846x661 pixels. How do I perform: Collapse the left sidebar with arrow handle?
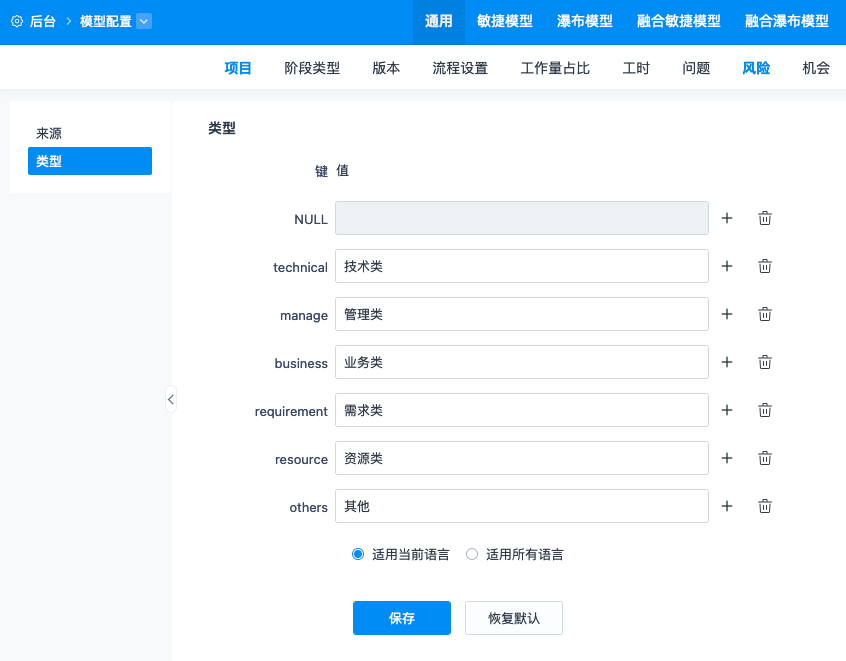coord(171,400)
